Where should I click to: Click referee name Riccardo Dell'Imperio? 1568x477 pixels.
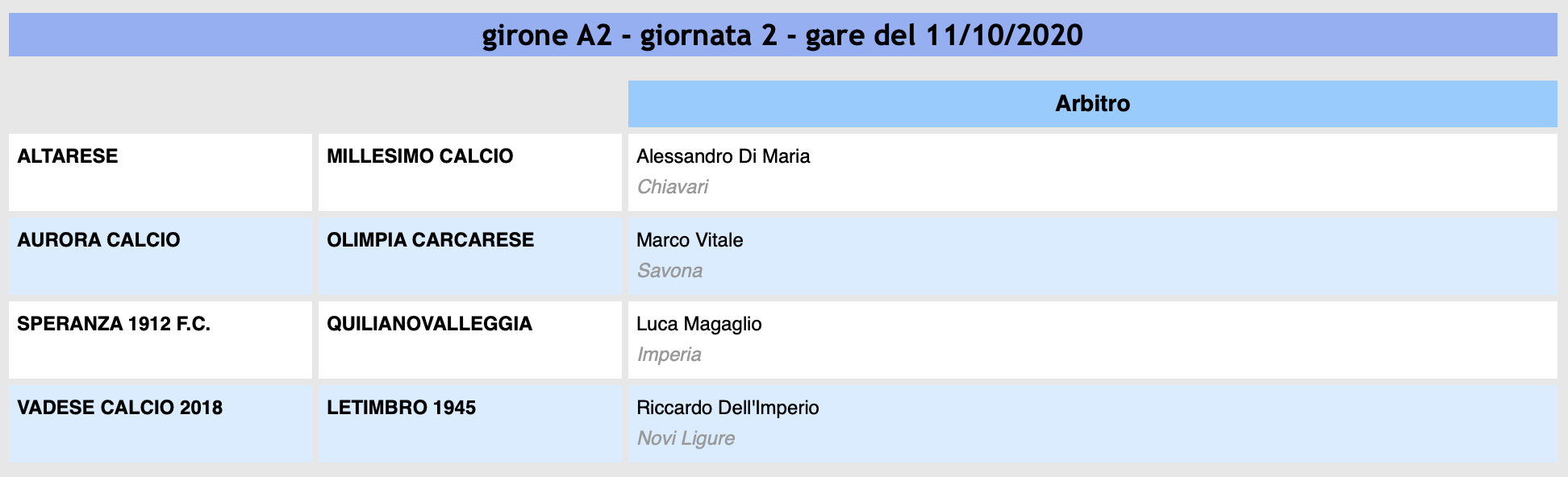pos(728,408)
